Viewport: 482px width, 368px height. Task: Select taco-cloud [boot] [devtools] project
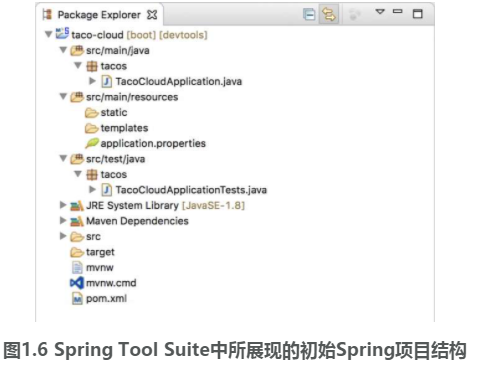[139, 35]
